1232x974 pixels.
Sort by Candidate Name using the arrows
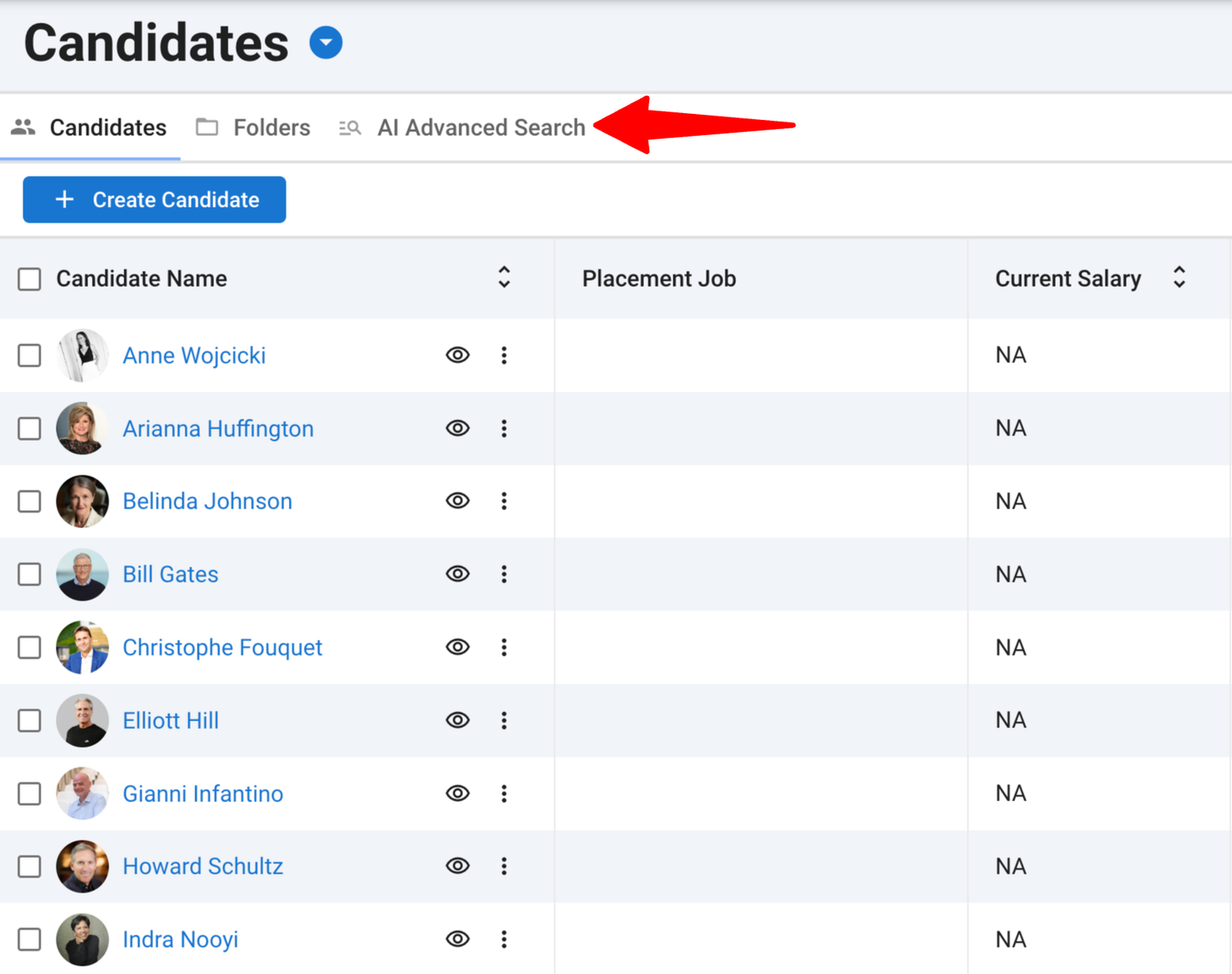coord(504,277)
